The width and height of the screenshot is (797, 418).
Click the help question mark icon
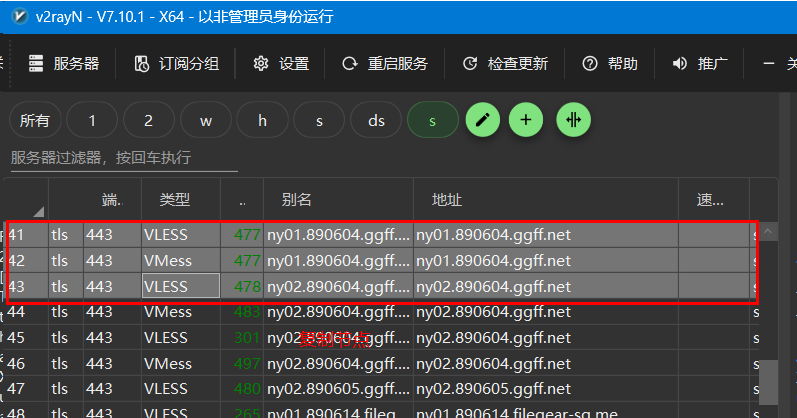pos(590,64)
